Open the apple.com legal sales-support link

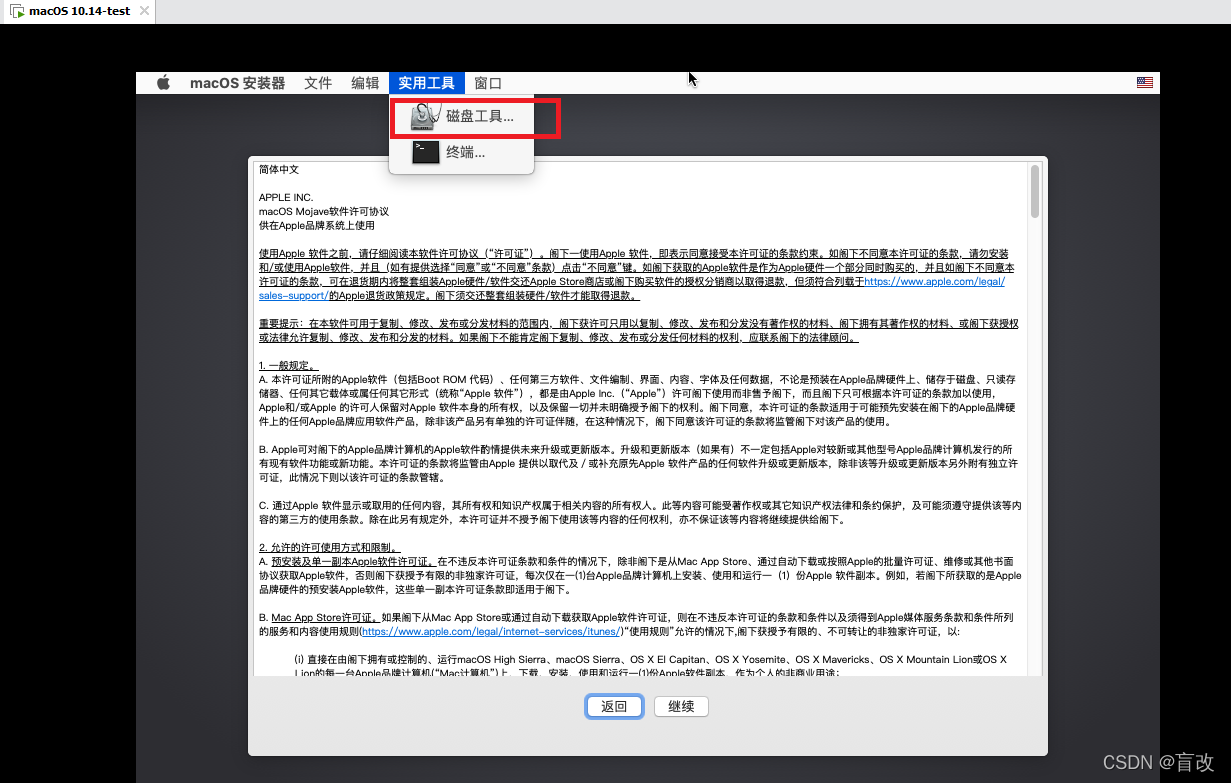pyautogui.click(x=631, y=289)
